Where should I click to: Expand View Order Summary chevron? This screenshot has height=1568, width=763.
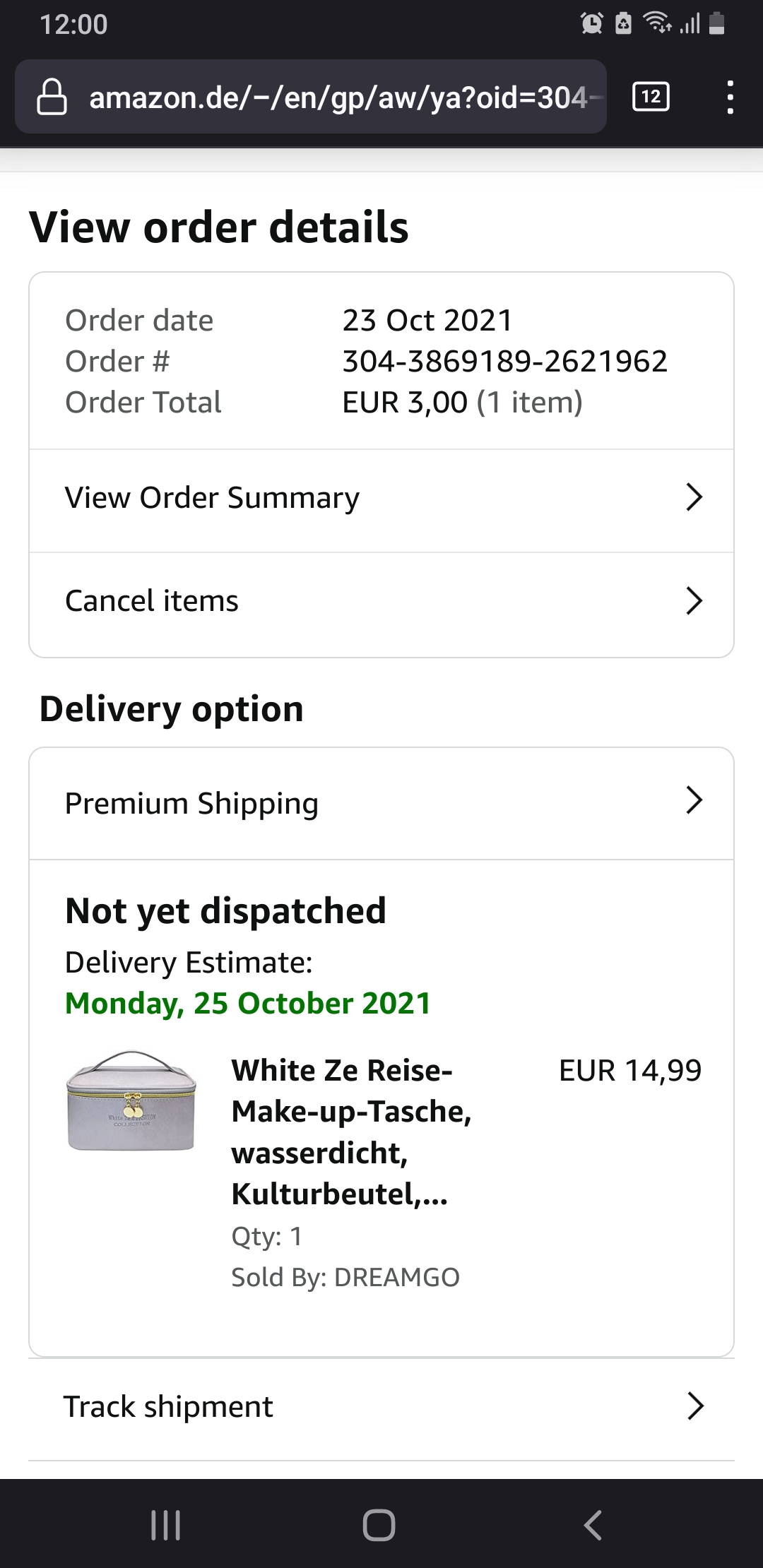[x=694, y=497]
